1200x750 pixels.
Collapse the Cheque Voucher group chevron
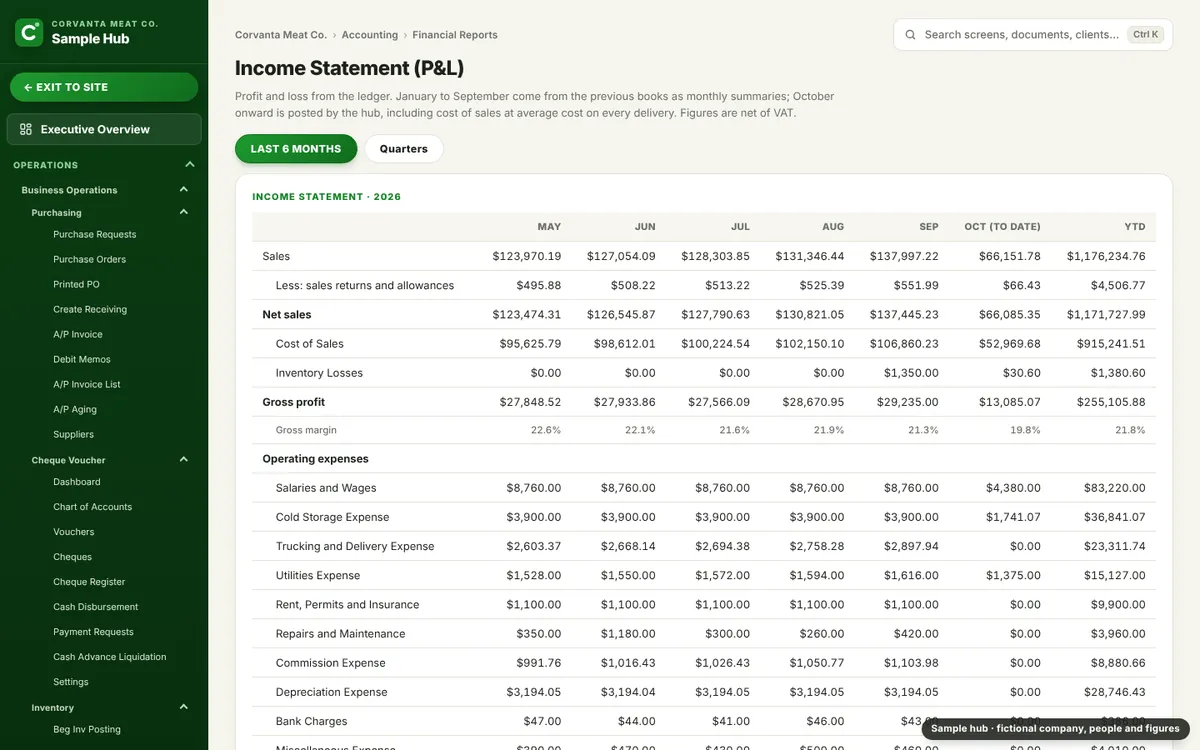click(184, 460)
